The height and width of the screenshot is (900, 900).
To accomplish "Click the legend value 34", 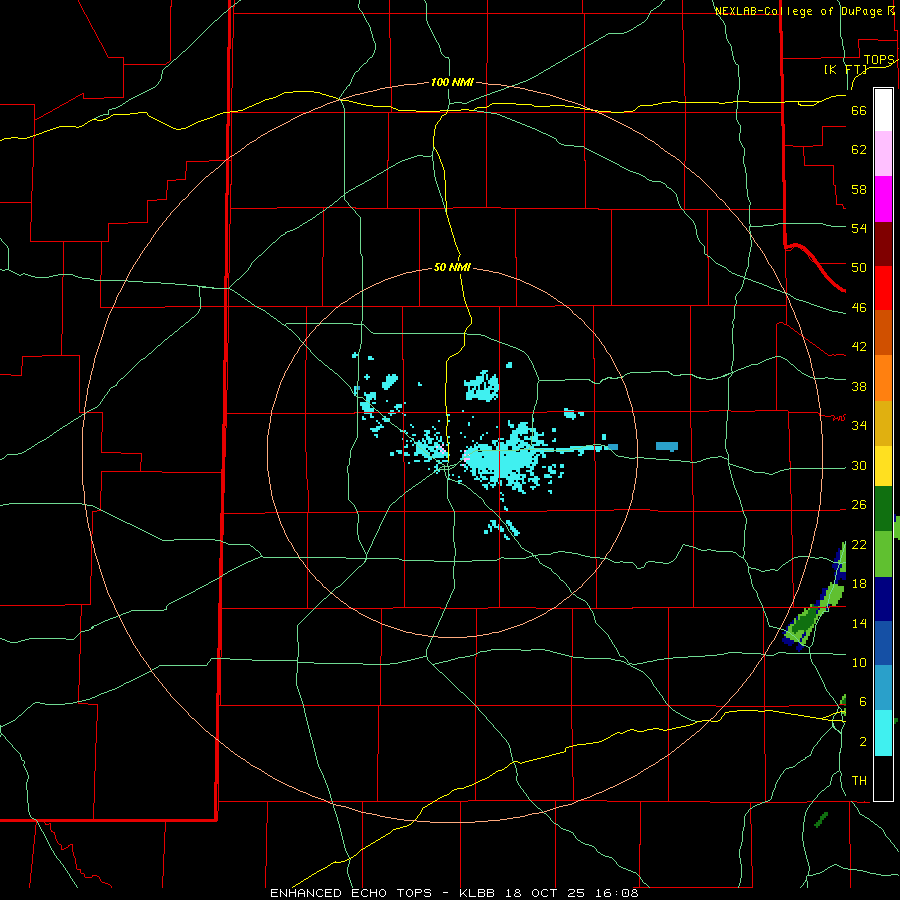I will tap(859, 426).
